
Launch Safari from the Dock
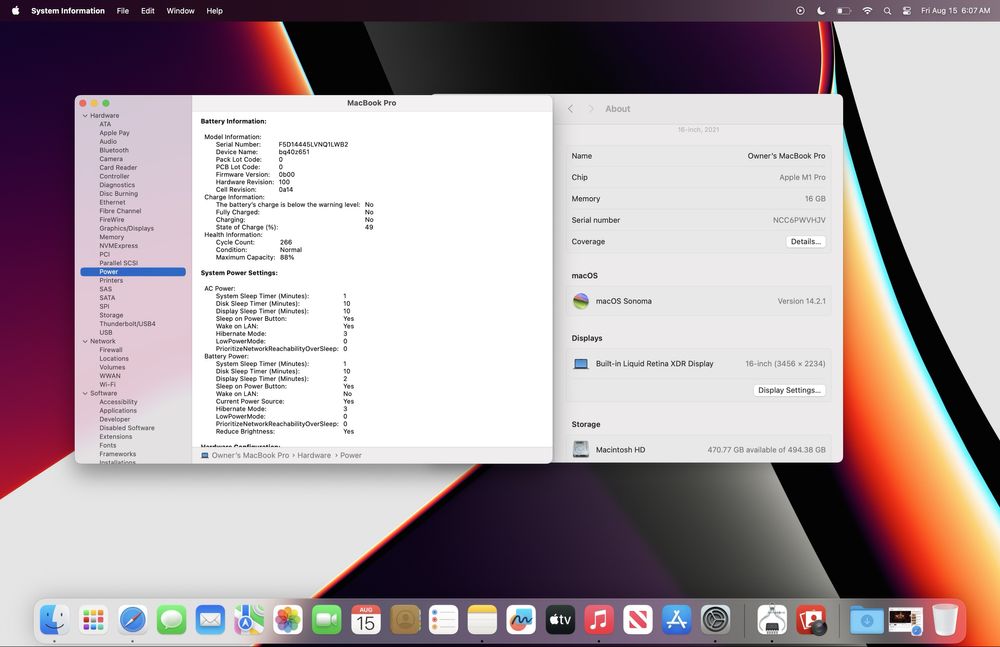coord(132,620)
